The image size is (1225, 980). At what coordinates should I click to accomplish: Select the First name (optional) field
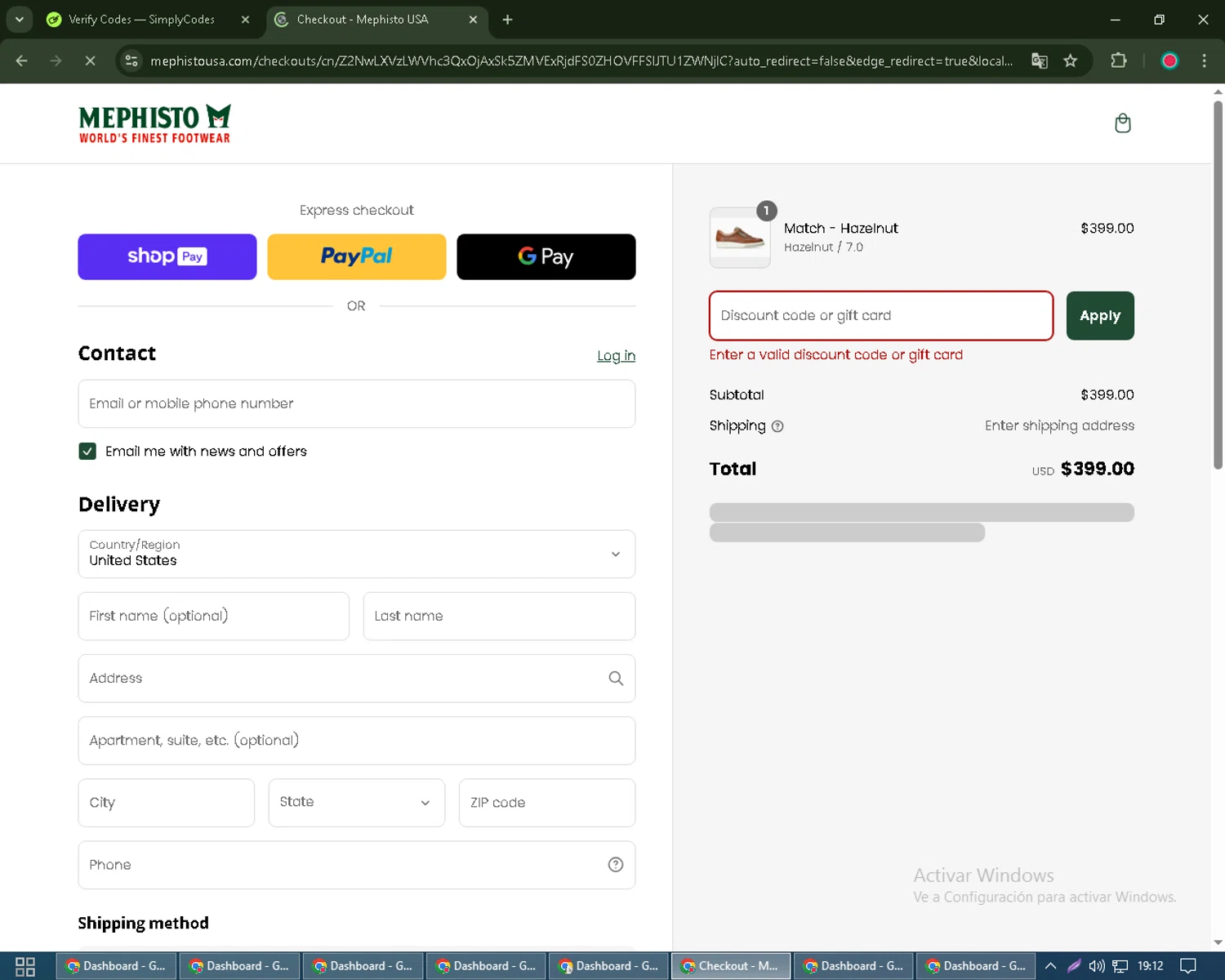214,616
